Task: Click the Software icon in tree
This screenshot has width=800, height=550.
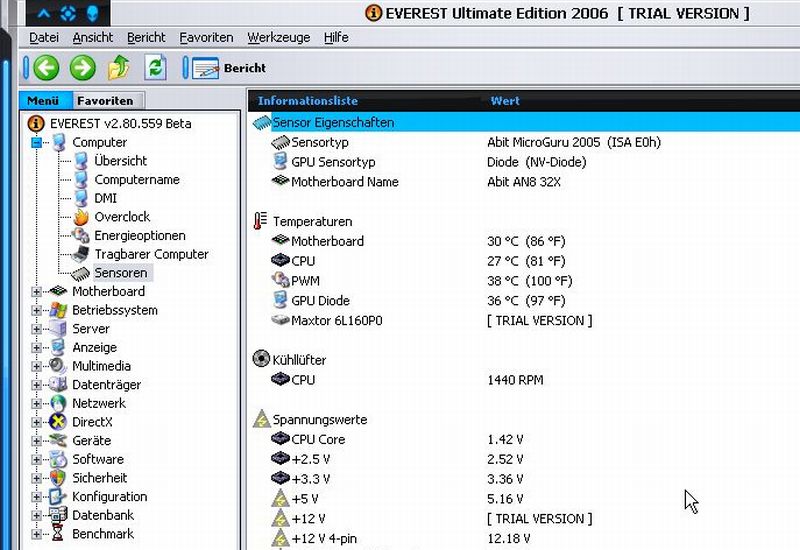Action: coord(58,459)
